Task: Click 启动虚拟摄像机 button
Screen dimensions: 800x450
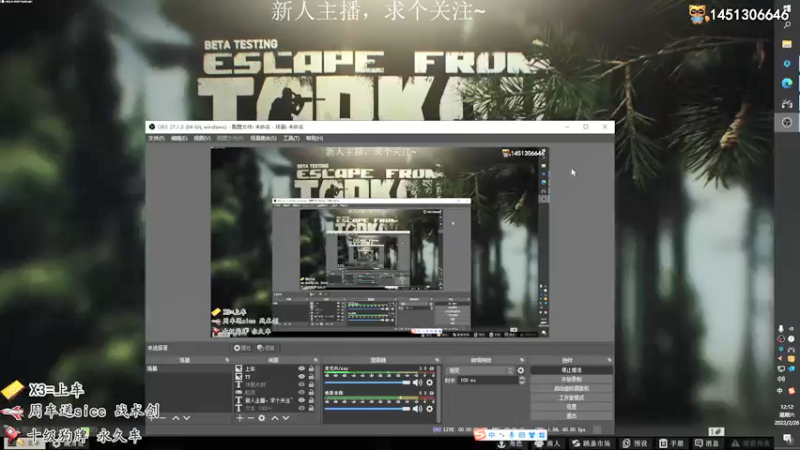Action: click(571, 388)
